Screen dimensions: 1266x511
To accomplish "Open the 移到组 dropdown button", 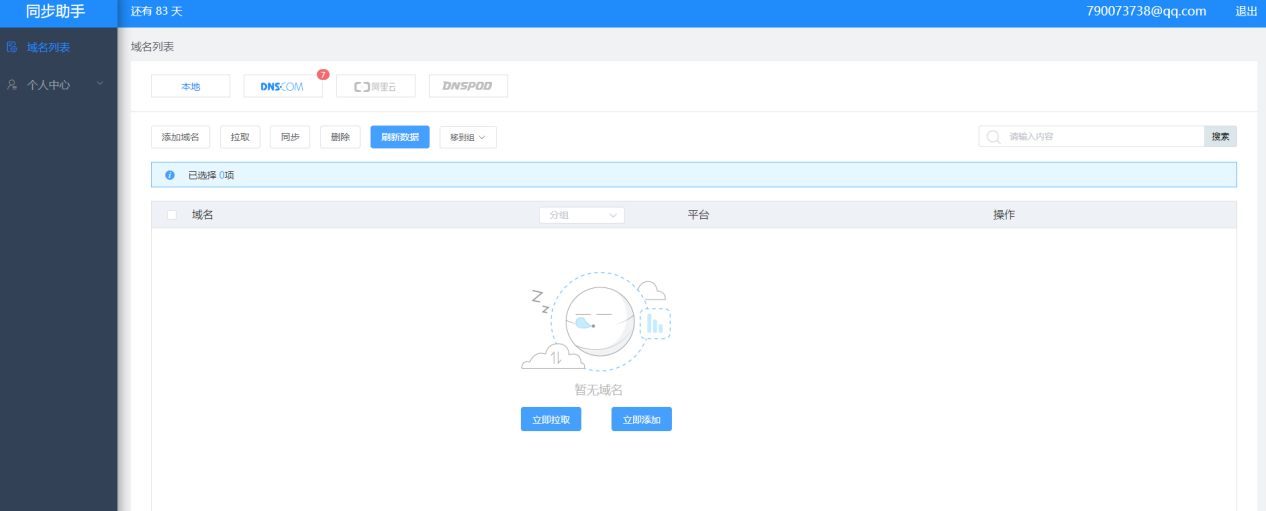I will click(x=467, y=137).
